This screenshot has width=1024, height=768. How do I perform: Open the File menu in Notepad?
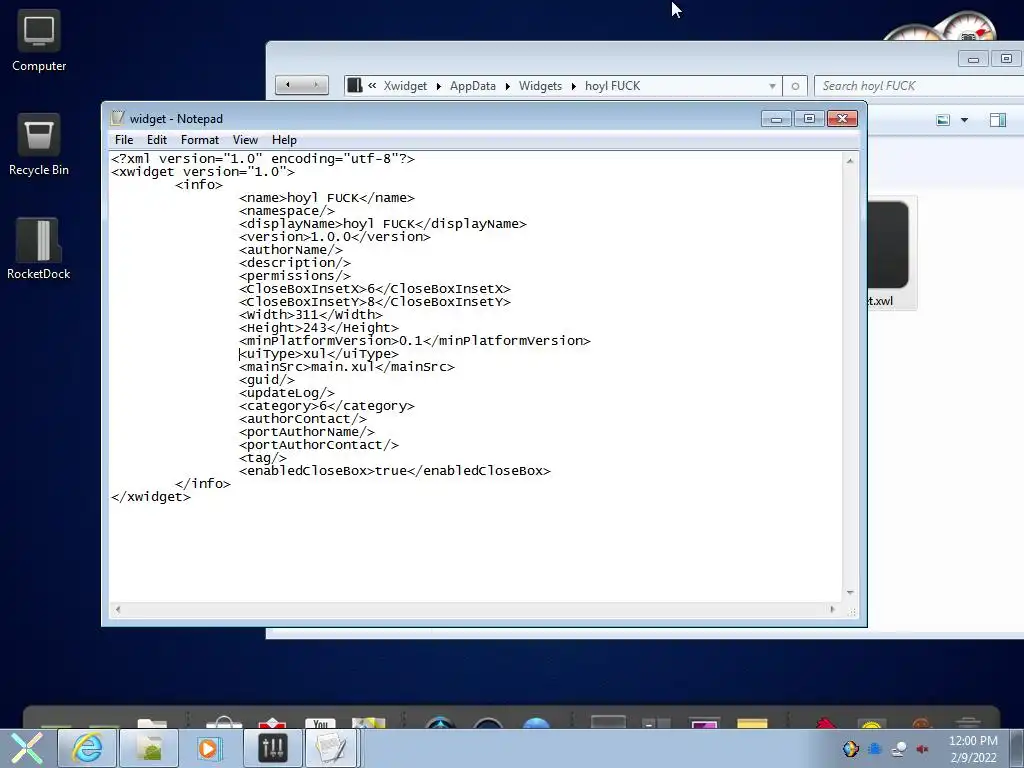click(x=124, y=140)
